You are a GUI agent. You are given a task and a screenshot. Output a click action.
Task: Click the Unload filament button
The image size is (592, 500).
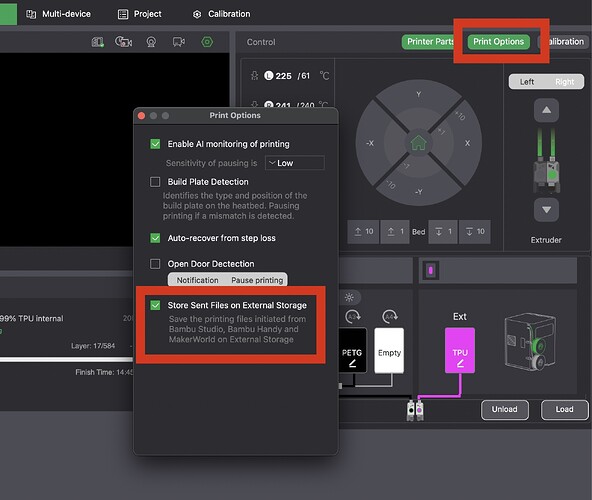(504, 409)
